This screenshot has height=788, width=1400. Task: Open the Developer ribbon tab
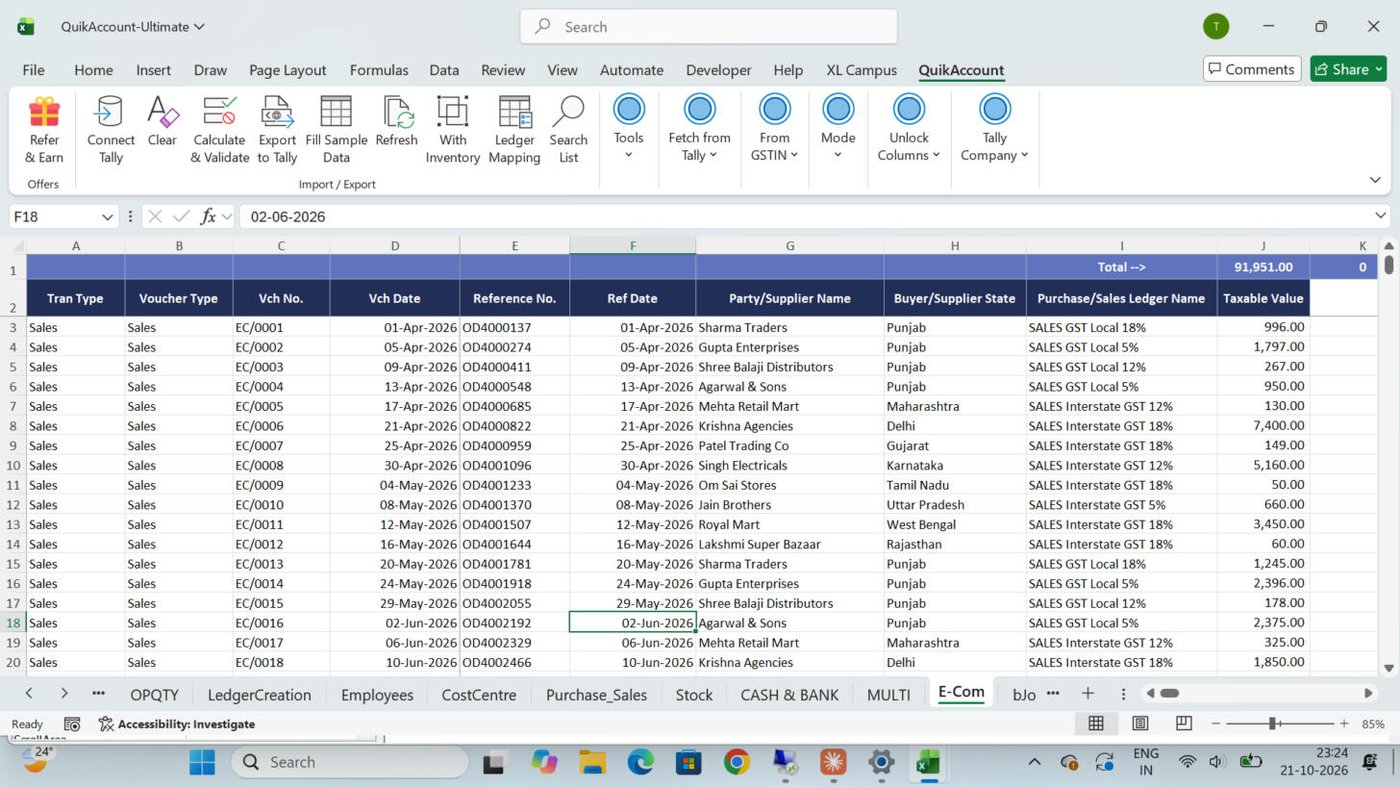tap(718, 70)
